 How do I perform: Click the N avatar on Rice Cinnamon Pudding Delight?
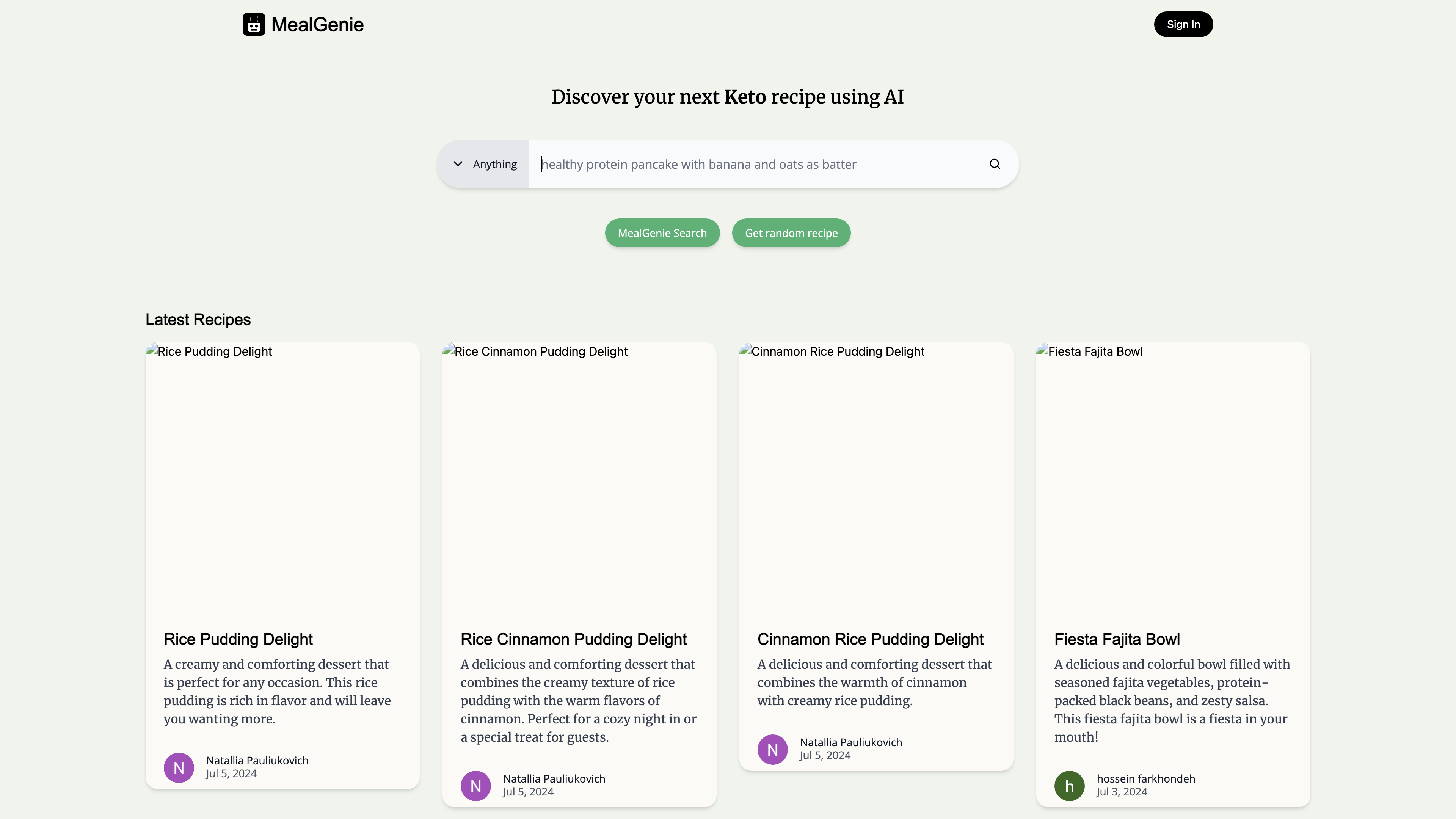(475, 786)
